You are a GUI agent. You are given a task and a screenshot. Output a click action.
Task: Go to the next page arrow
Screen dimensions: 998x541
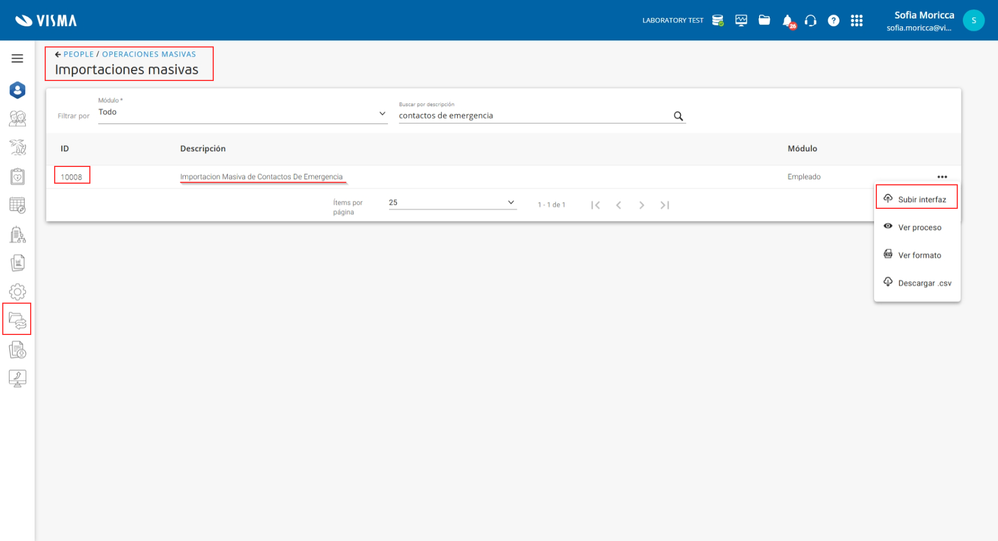642,205
